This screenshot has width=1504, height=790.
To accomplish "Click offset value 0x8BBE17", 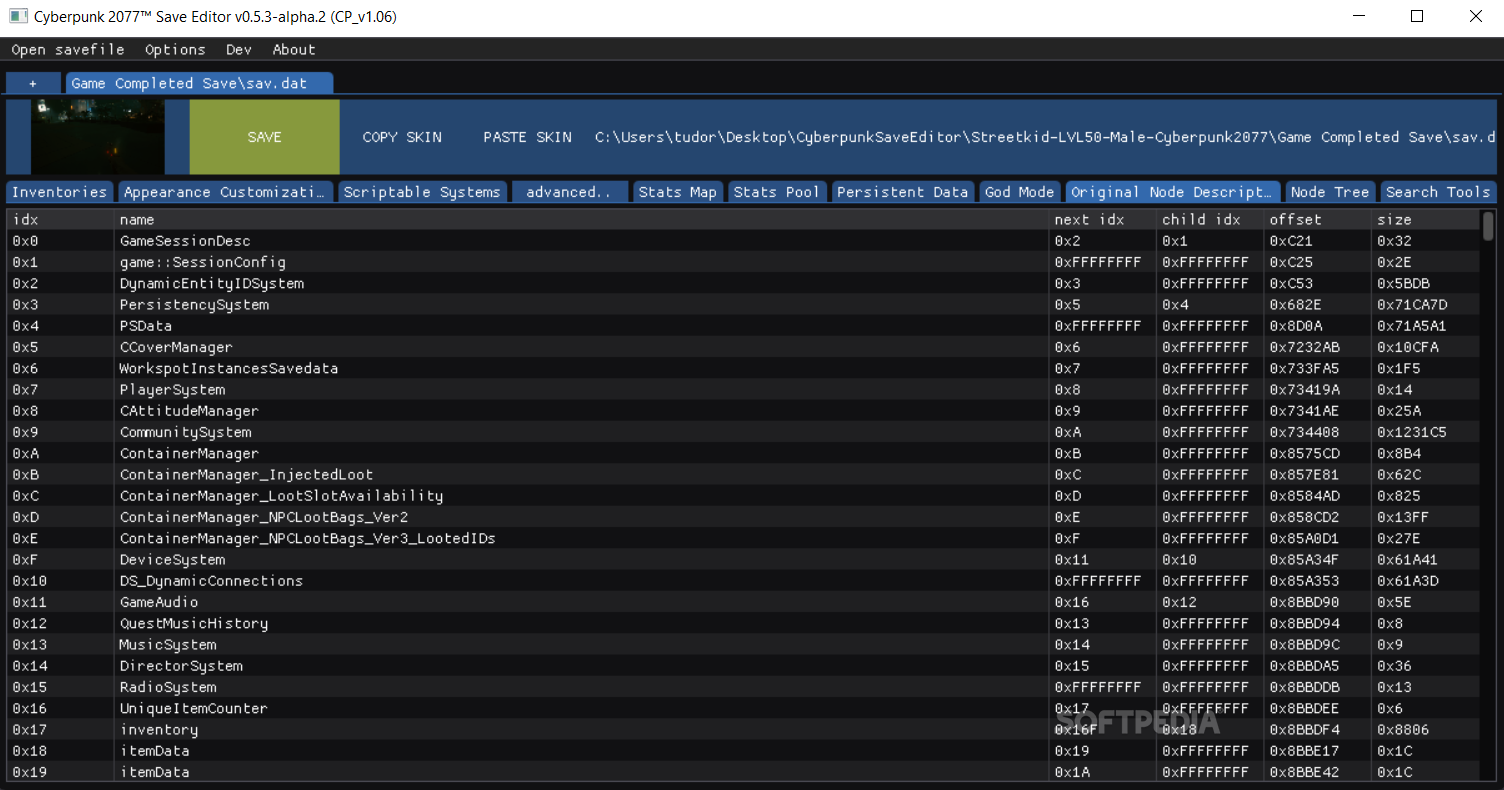I will 1305,751.
